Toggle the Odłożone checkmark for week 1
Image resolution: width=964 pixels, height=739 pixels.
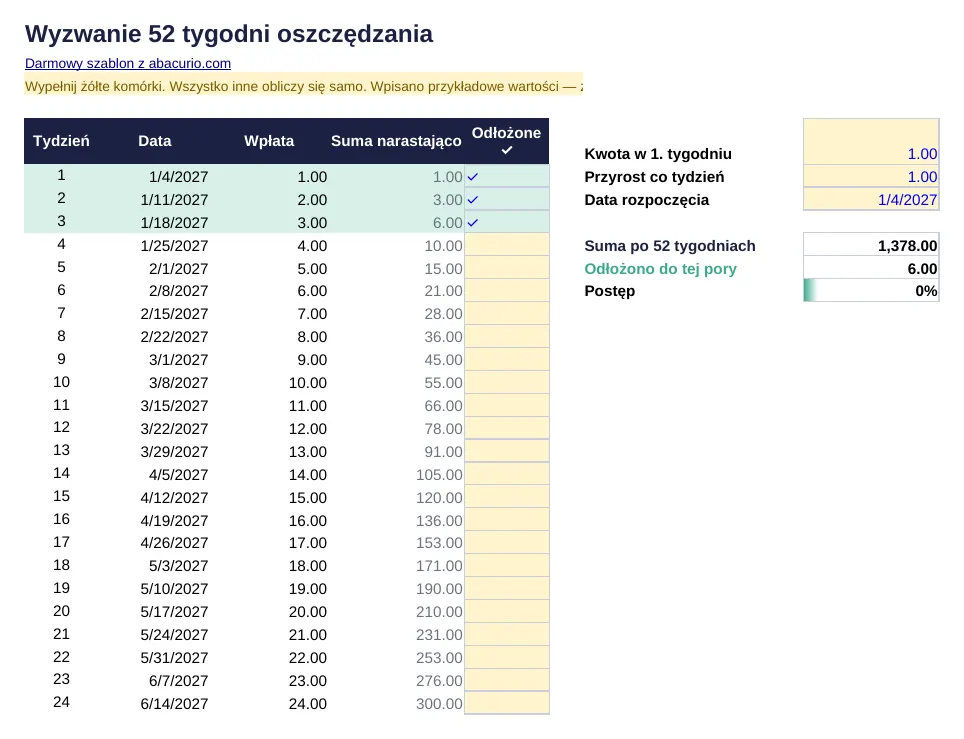coord(507,176)
